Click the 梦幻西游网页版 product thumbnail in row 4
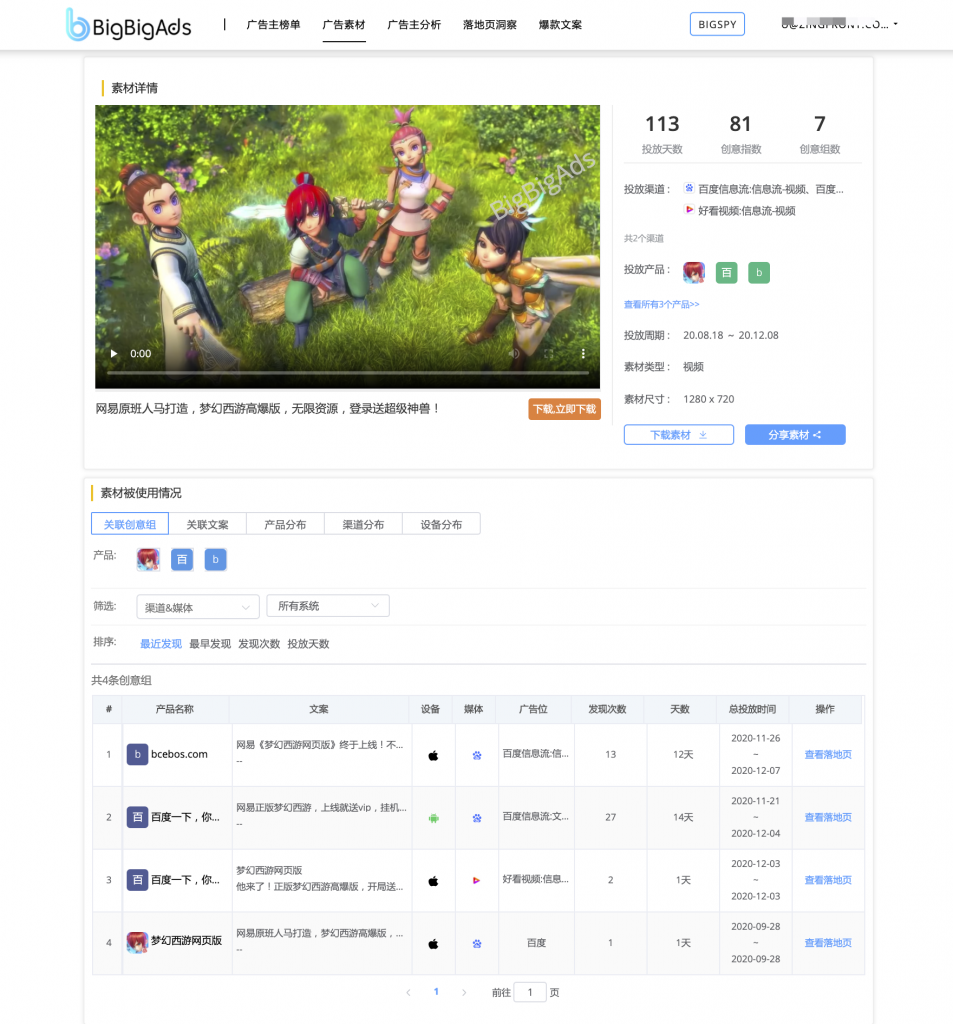The width and height of the screenshot is (953, 1024). point(137,942)
